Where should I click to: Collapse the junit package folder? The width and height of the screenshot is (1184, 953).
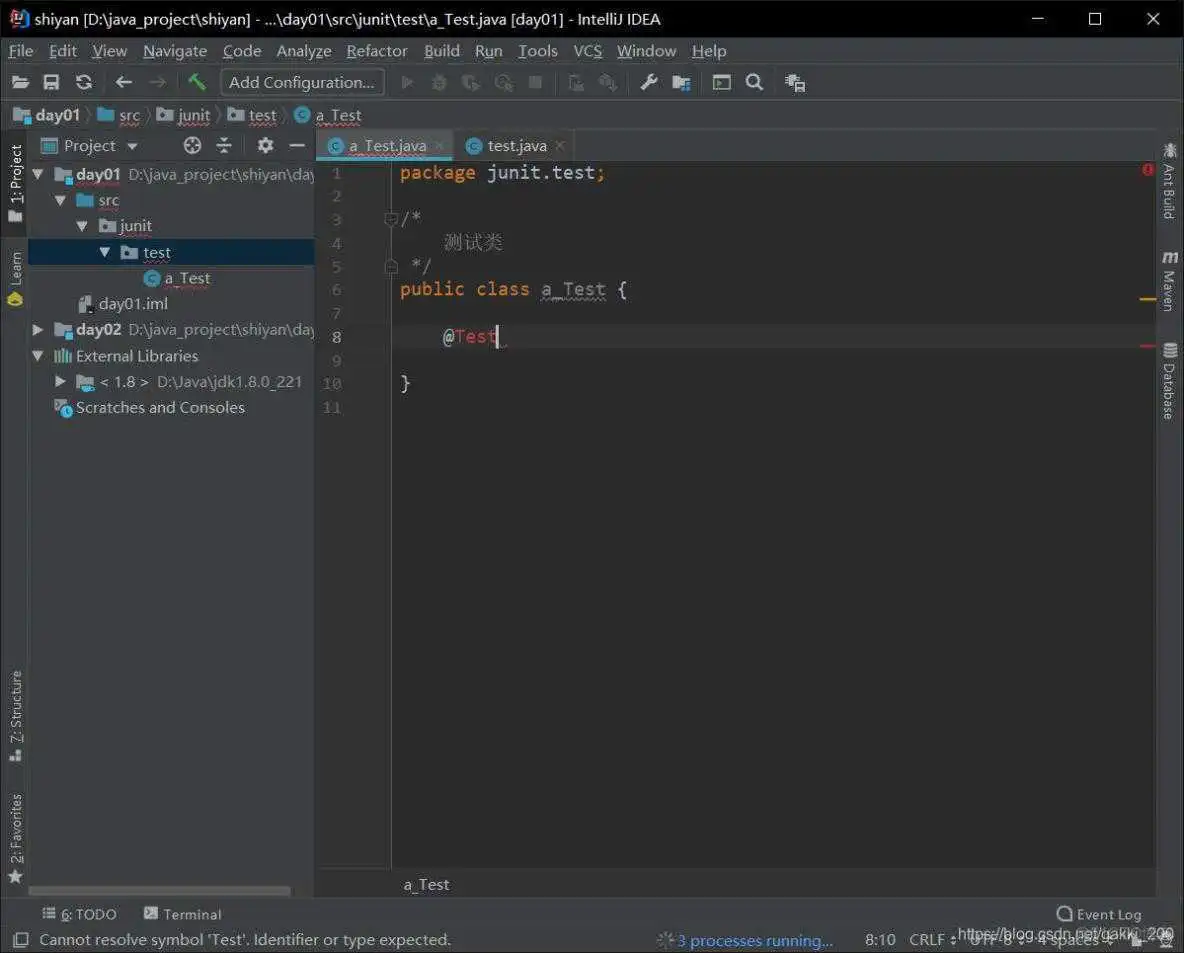82,226
